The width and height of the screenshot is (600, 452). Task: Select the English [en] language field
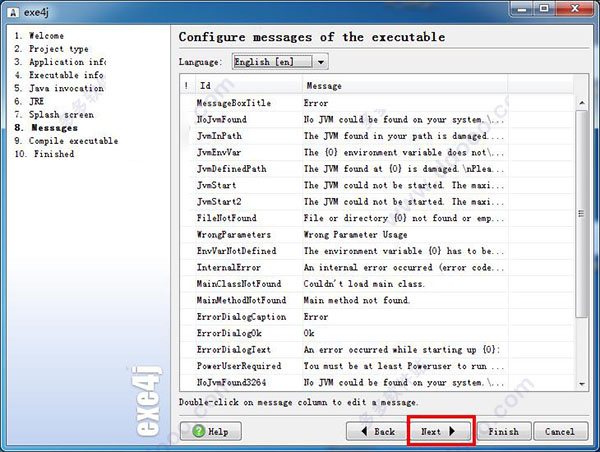273,62
